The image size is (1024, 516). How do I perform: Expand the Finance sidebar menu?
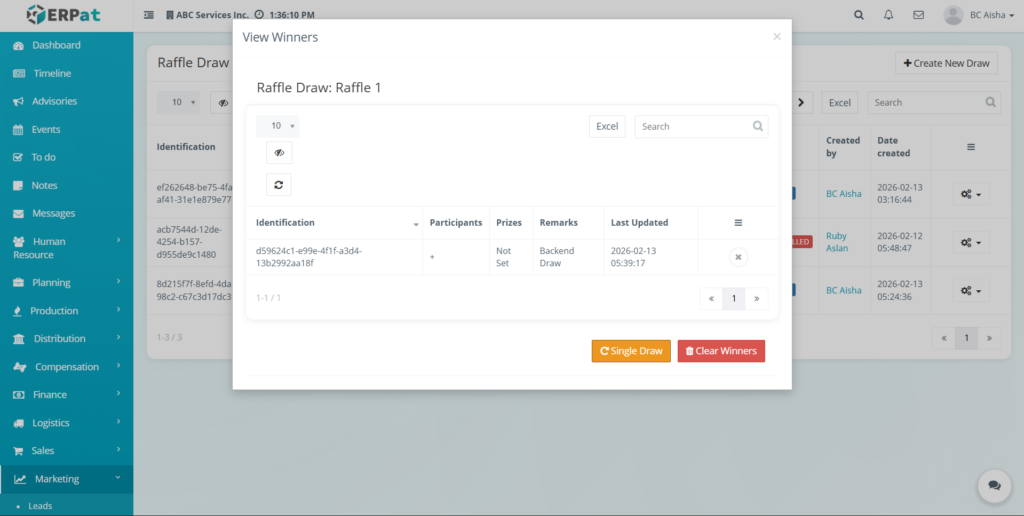click(66, 395)
